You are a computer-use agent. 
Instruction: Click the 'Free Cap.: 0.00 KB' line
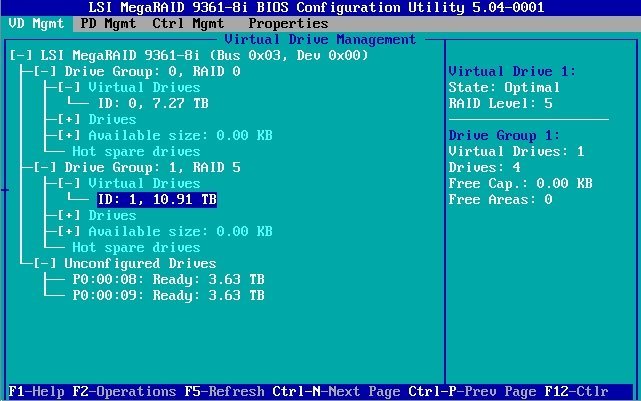coord(520,184)
